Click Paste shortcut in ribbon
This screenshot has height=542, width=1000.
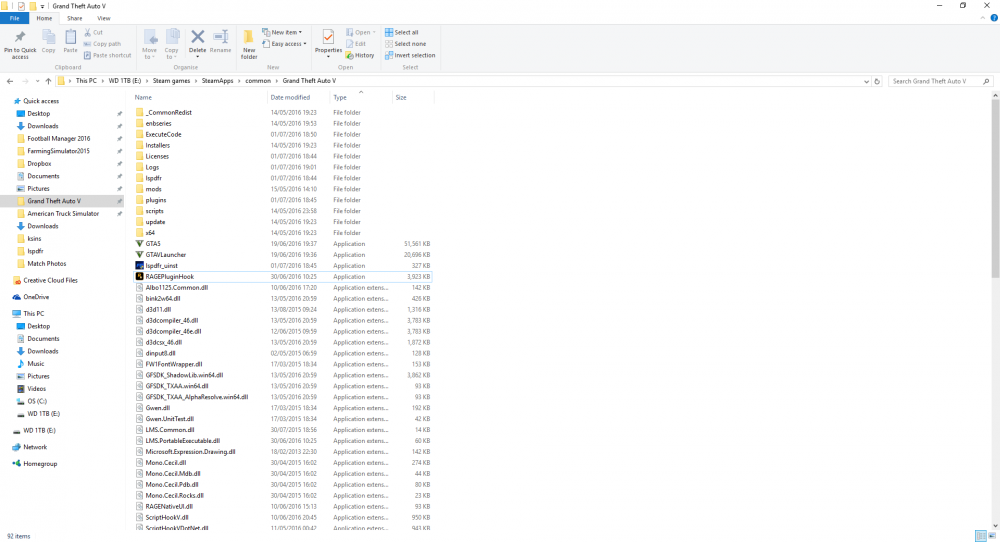click(x=107, y=55)
